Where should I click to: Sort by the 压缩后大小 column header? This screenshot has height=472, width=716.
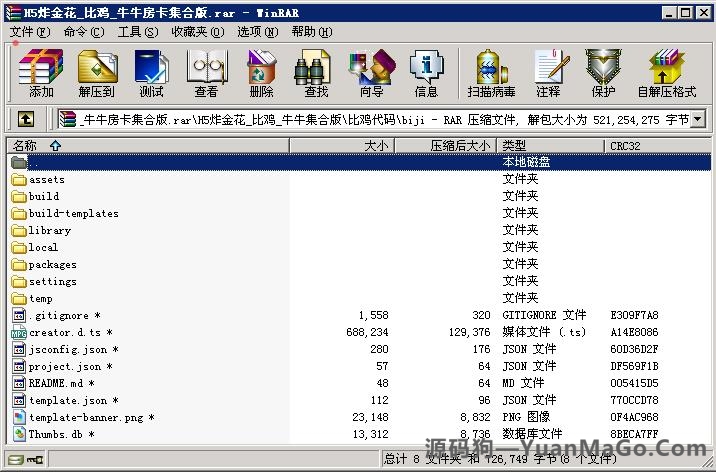[445, 146]
